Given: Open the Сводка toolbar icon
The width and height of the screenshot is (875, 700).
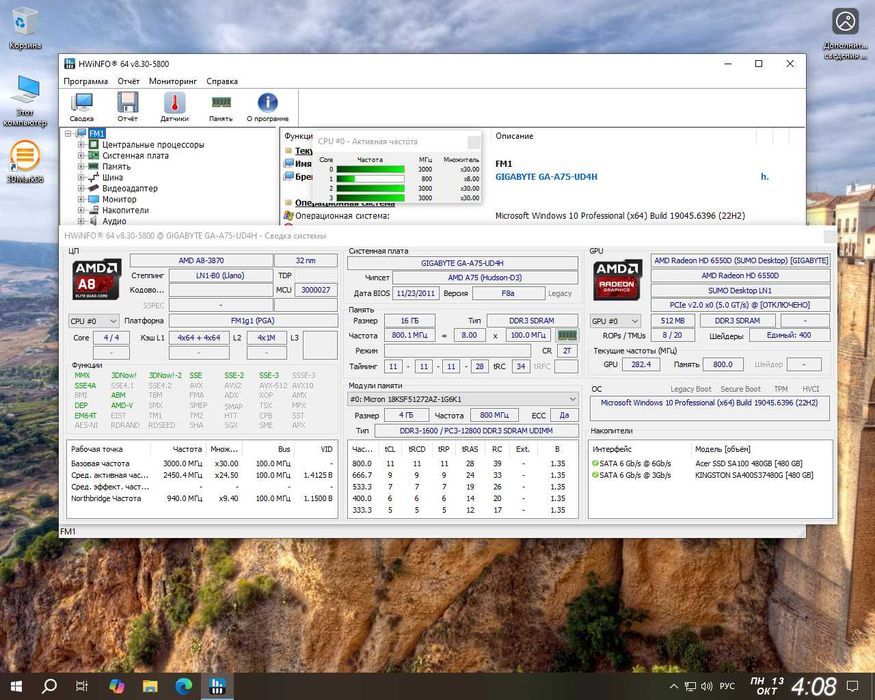Looking at the screenshot, I should coord(82,107).
